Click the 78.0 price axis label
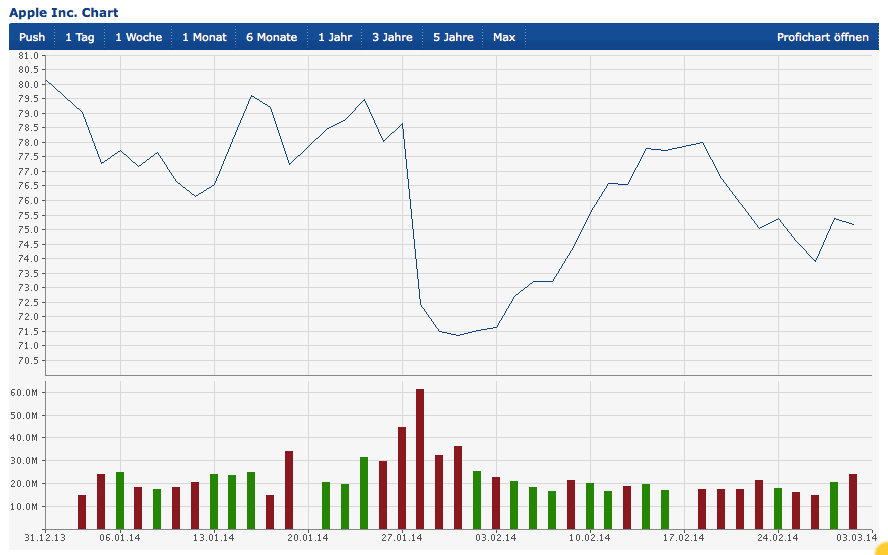Image resolution: width=888 pixels, height=555 pixels. point(28,143)
